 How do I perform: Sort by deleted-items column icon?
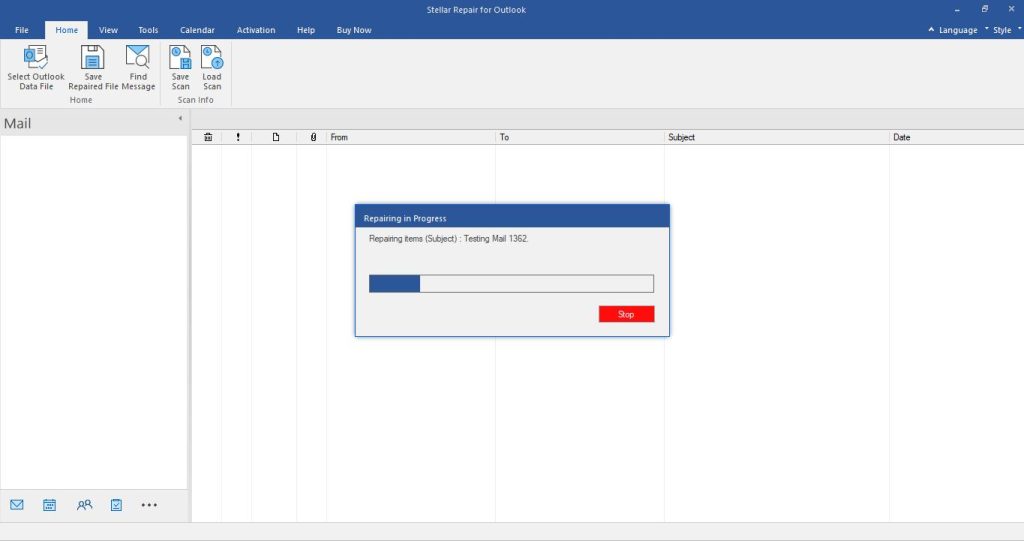click(x=208, y=137)
